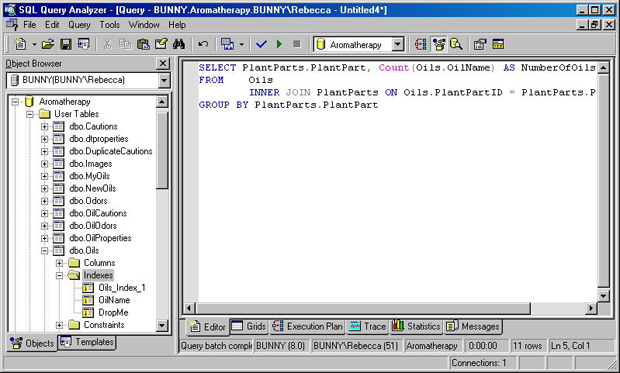
Task: Expand the dbo.NewOils table node
Action: tap(44, 189)
